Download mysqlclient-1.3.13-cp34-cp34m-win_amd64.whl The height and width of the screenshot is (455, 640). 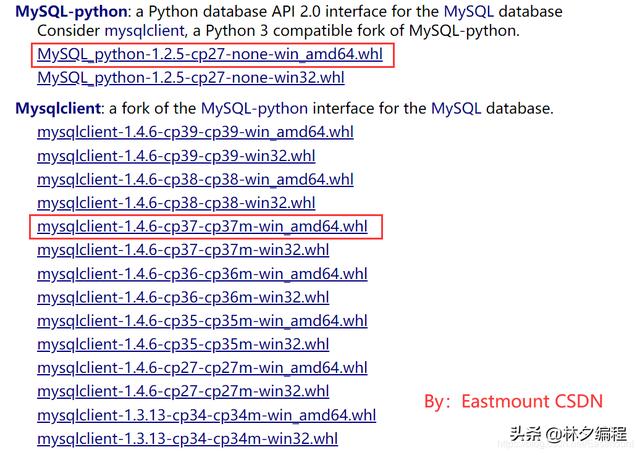[207, 415]
